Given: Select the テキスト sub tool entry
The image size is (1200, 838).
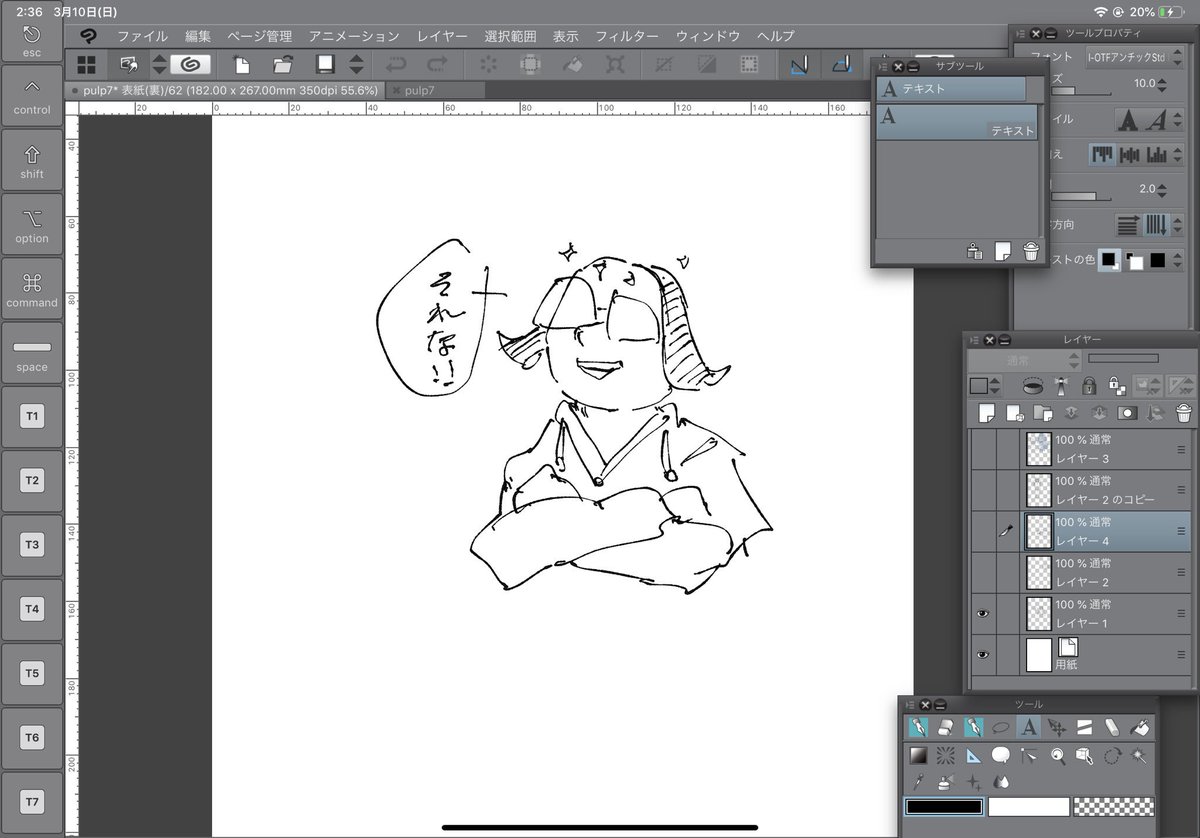Looking at the screenshot, I should 958,122.
